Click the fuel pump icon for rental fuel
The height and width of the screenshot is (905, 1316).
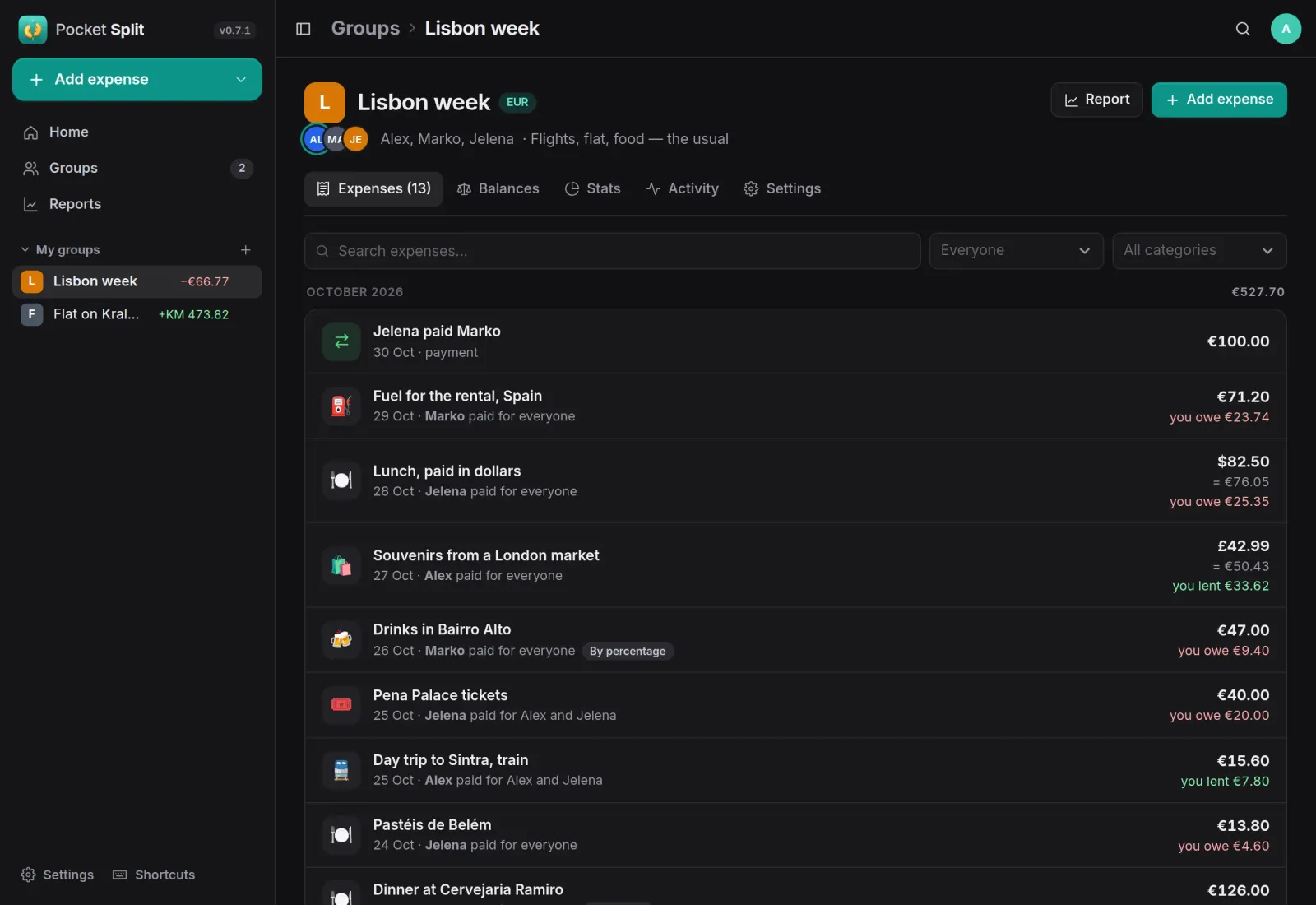[x=341, y=406]
